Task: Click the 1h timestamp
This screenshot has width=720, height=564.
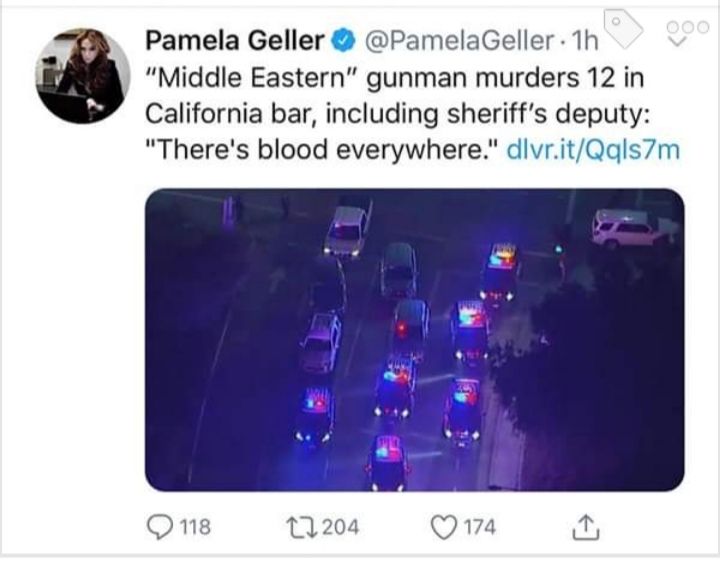Action: pyautogui.click(x=584, y=41)
